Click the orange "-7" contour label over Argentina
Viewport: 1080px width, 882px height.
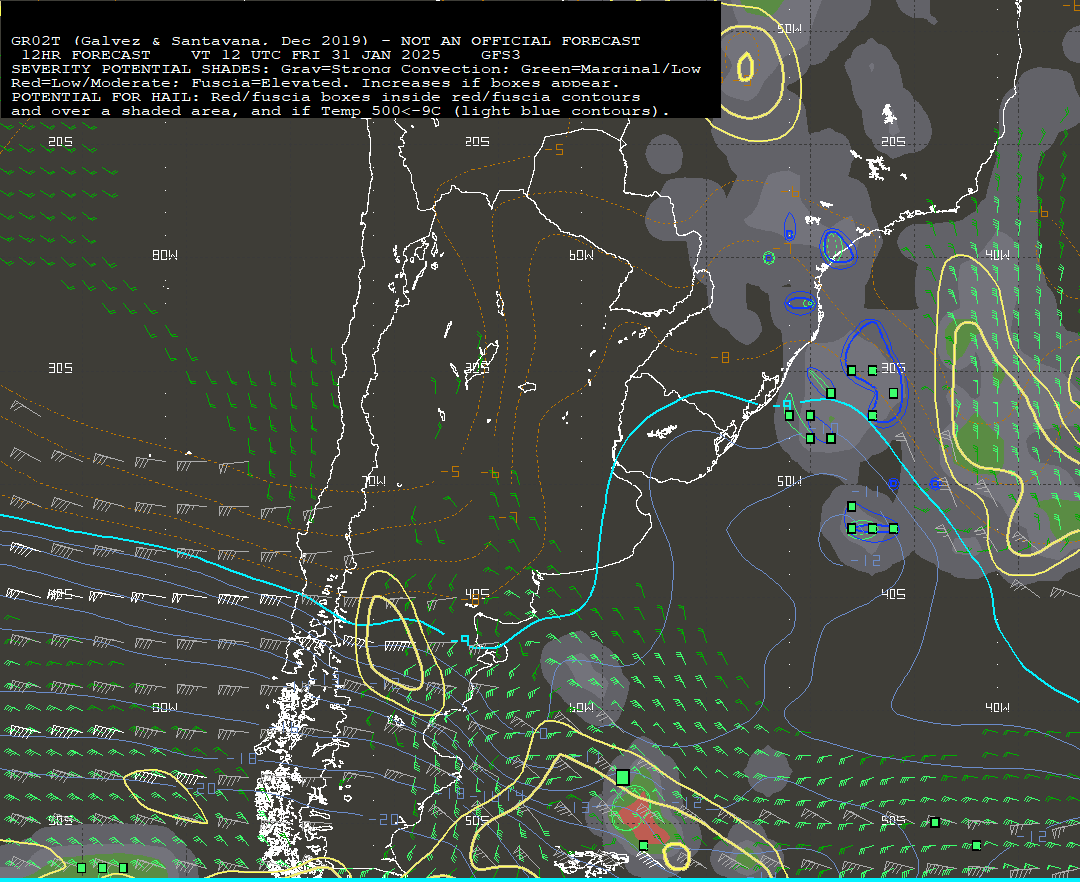tap(508, 517)
